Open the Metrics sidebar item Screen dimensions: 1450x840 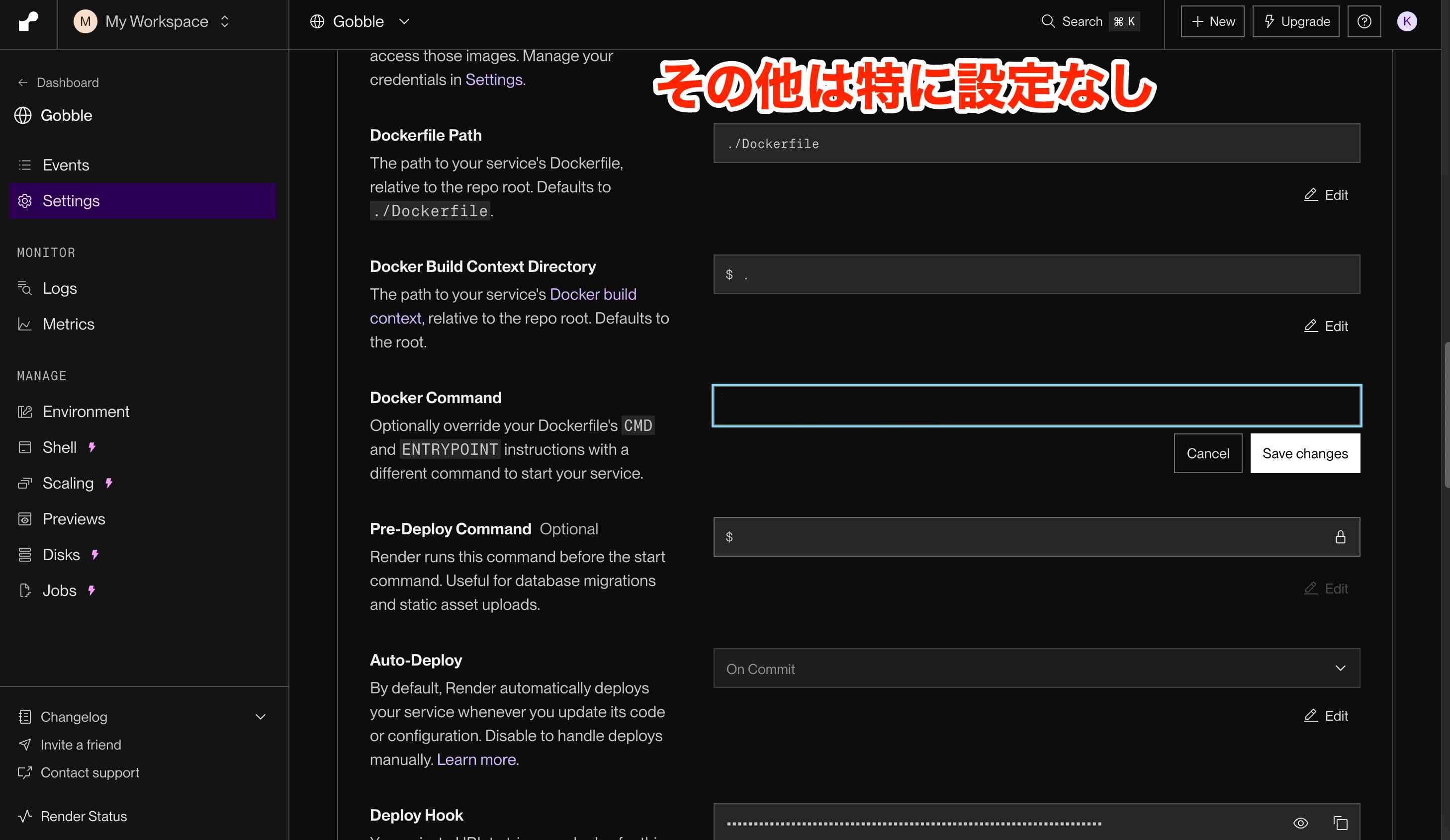pos(68,325)
